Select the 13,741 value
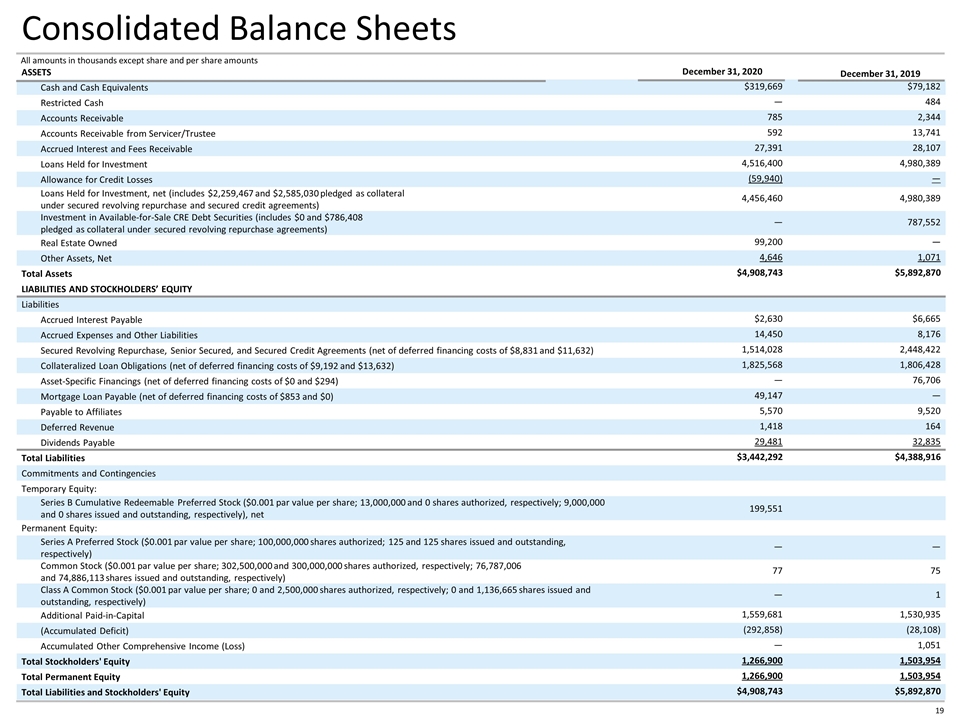Viewport: 960px width, 720px height. click(926, 133)
